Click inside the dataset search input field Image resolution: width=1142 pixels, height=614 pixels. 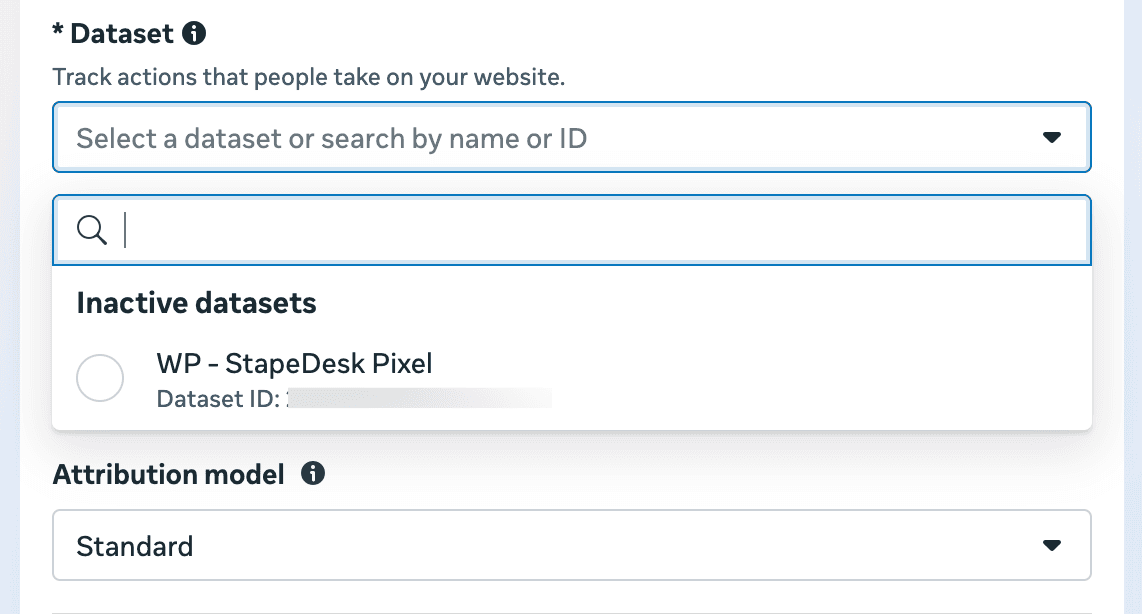(400, 229)
